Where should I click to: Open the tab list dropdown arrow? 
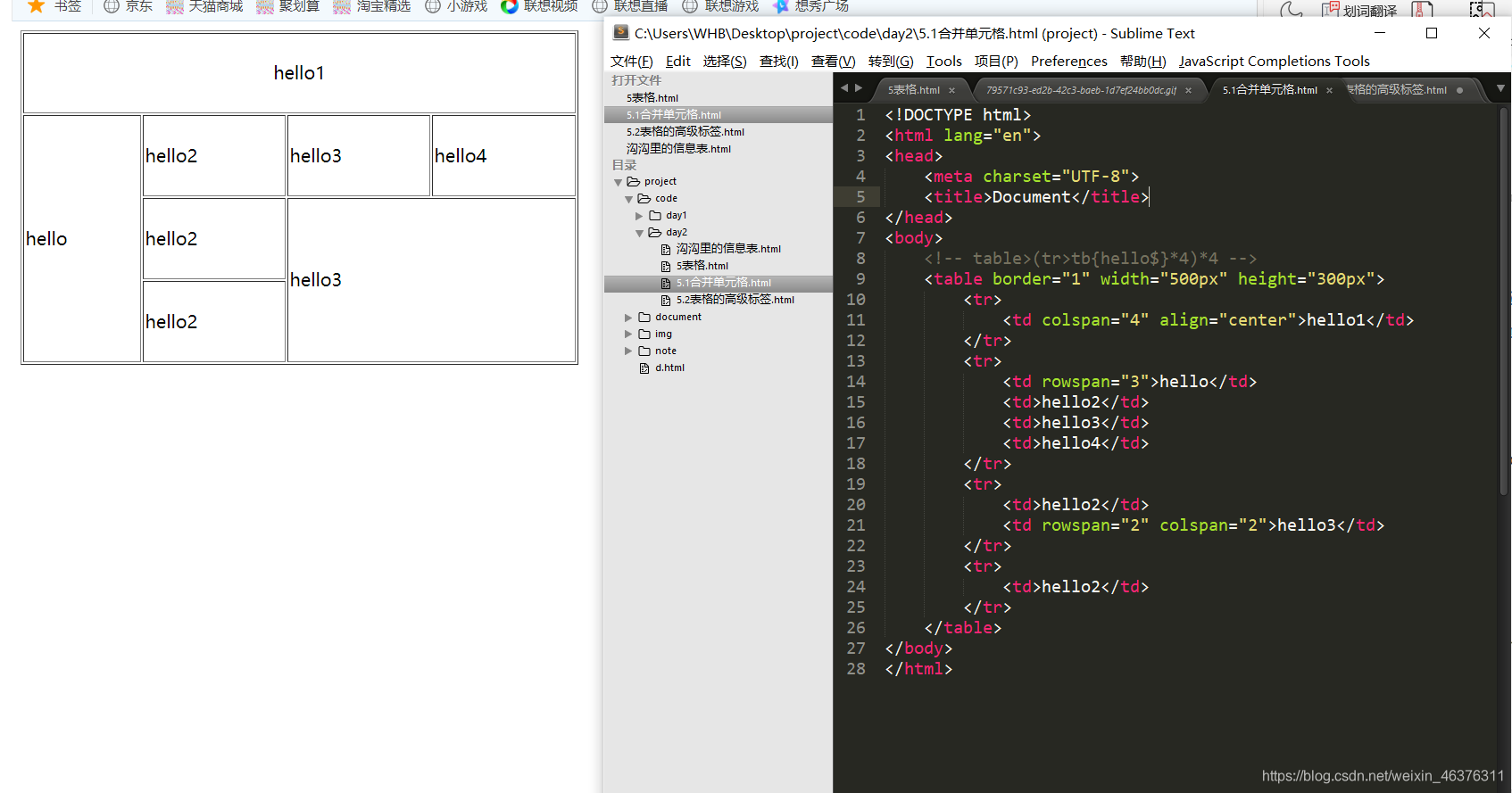(x=1500, y=88)
